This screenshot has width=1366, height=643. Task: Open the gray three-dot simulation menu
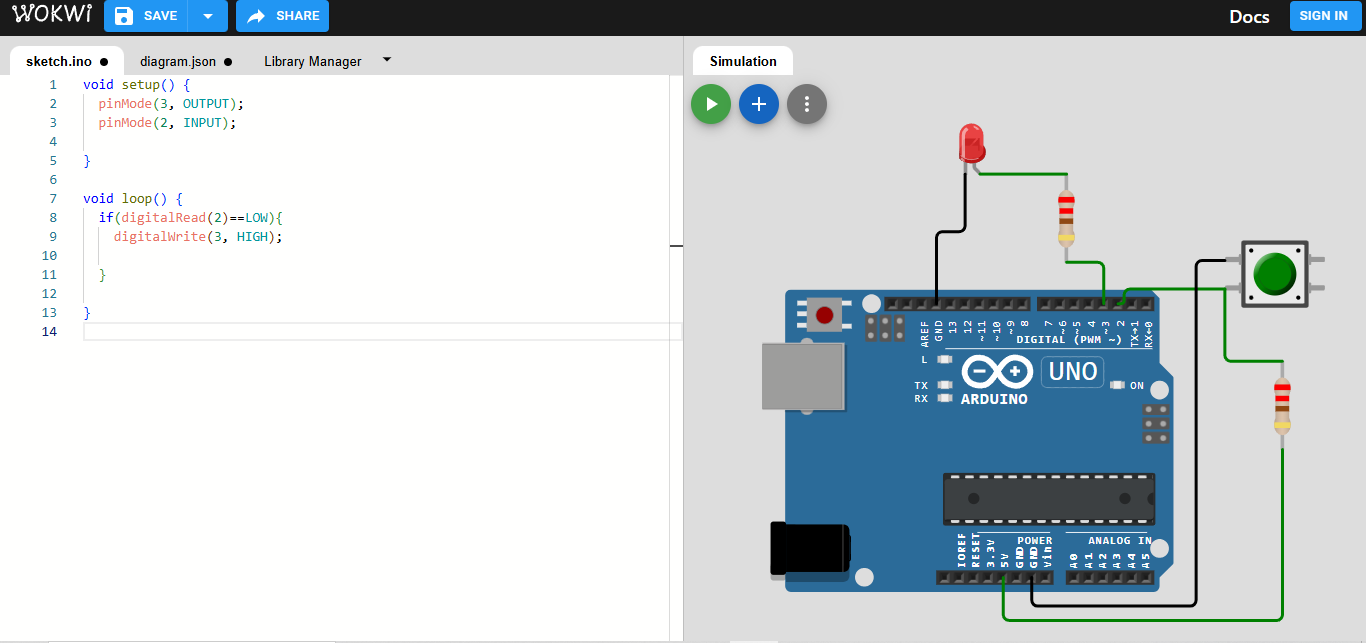(807, 104)
